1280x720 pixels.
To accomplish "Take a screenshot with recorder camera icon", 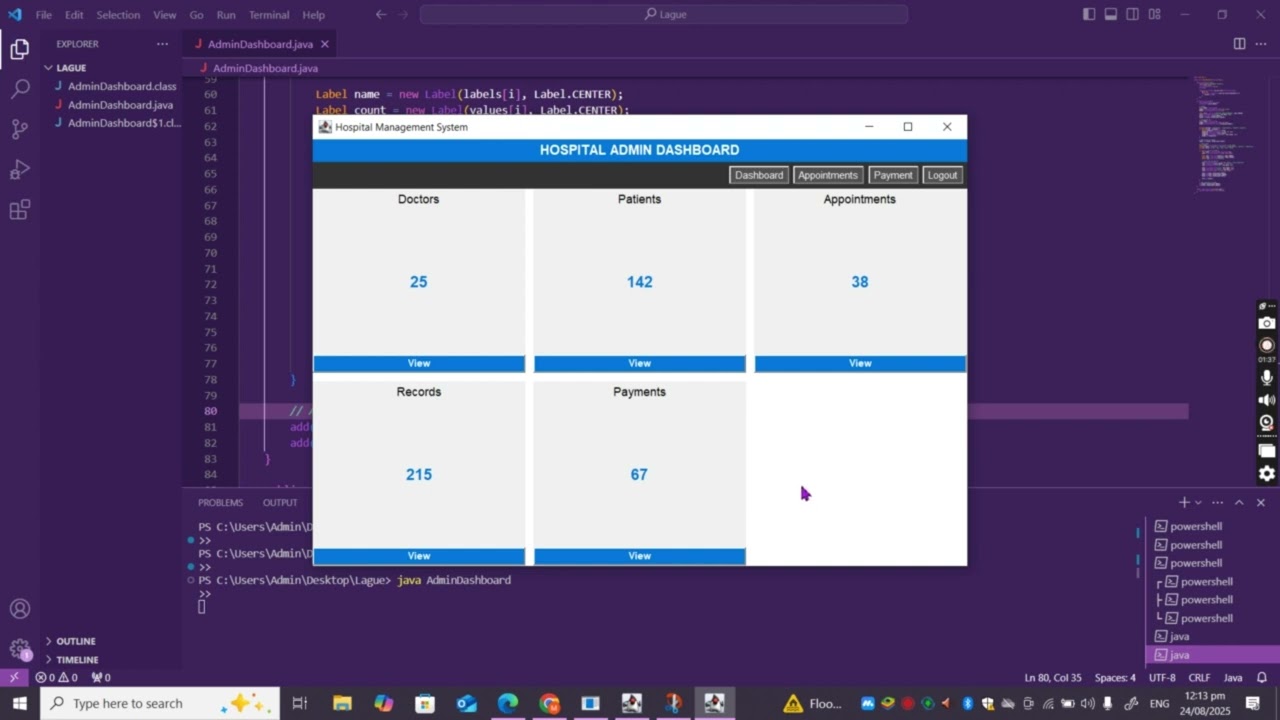I will (1267, 323).
